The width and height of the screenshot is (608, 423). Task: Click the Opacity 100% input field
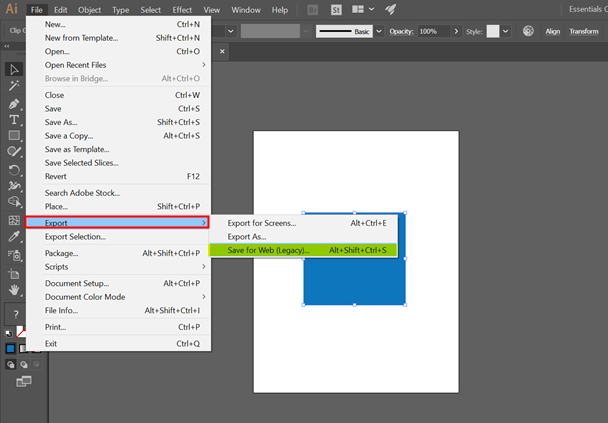434,31
